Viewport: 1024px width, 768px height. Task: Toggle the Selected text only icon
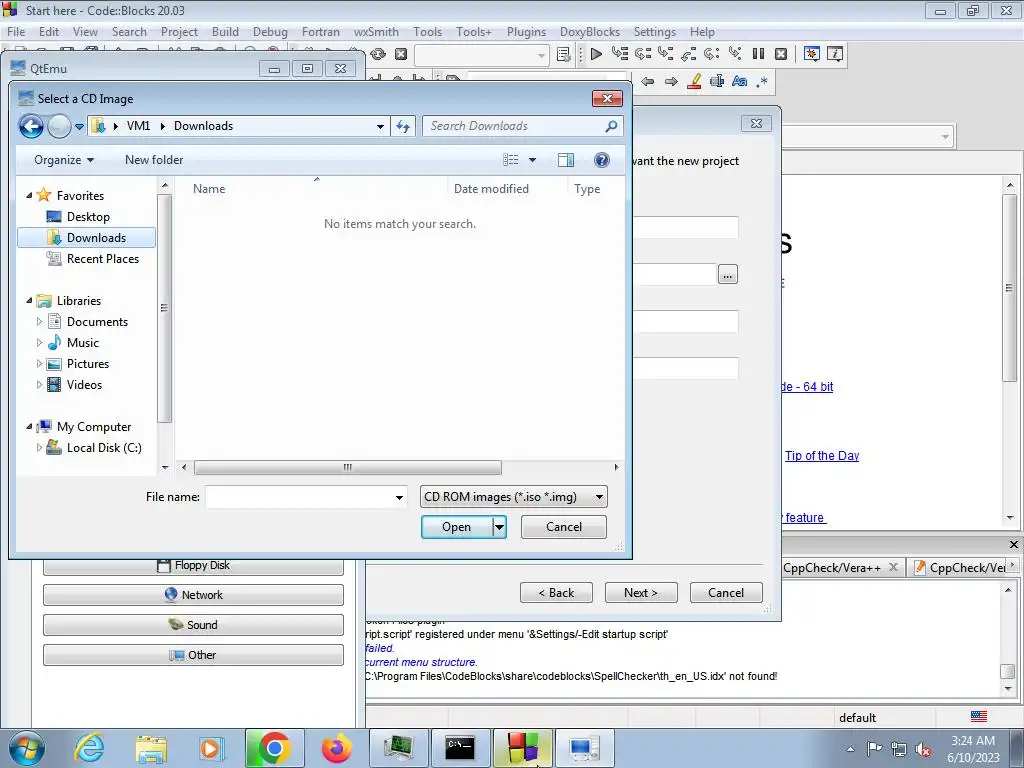717,82
